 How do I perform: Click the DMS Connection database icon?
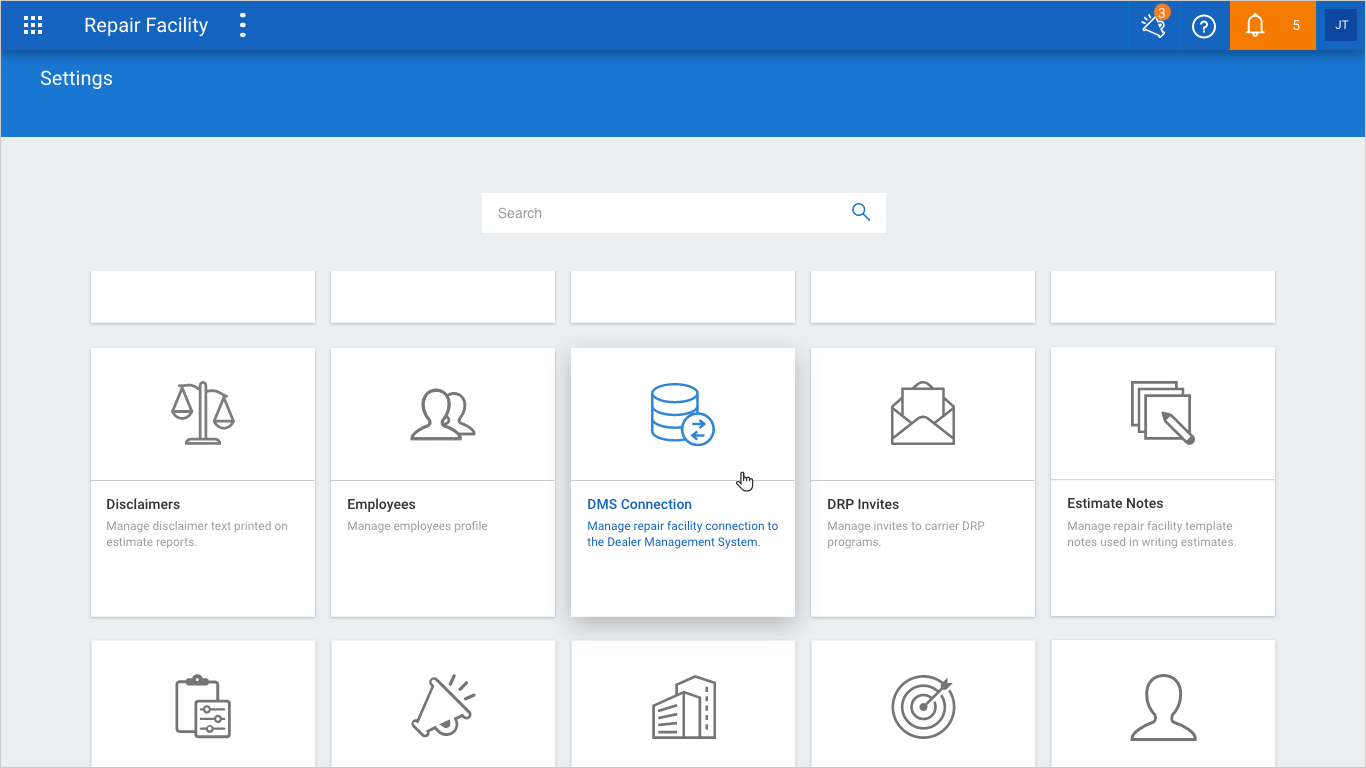[683, 414]
